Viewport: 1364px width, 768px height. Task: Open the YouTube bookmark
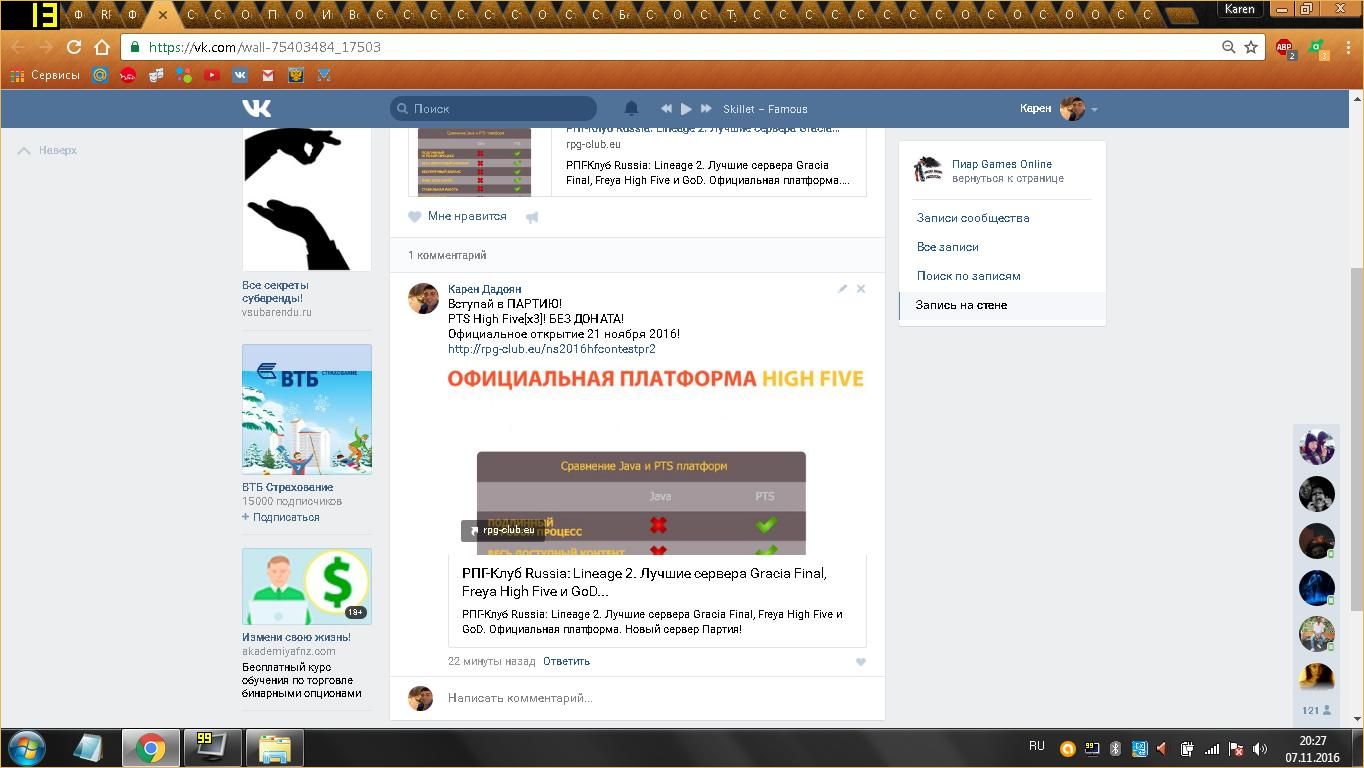point(212,75)
